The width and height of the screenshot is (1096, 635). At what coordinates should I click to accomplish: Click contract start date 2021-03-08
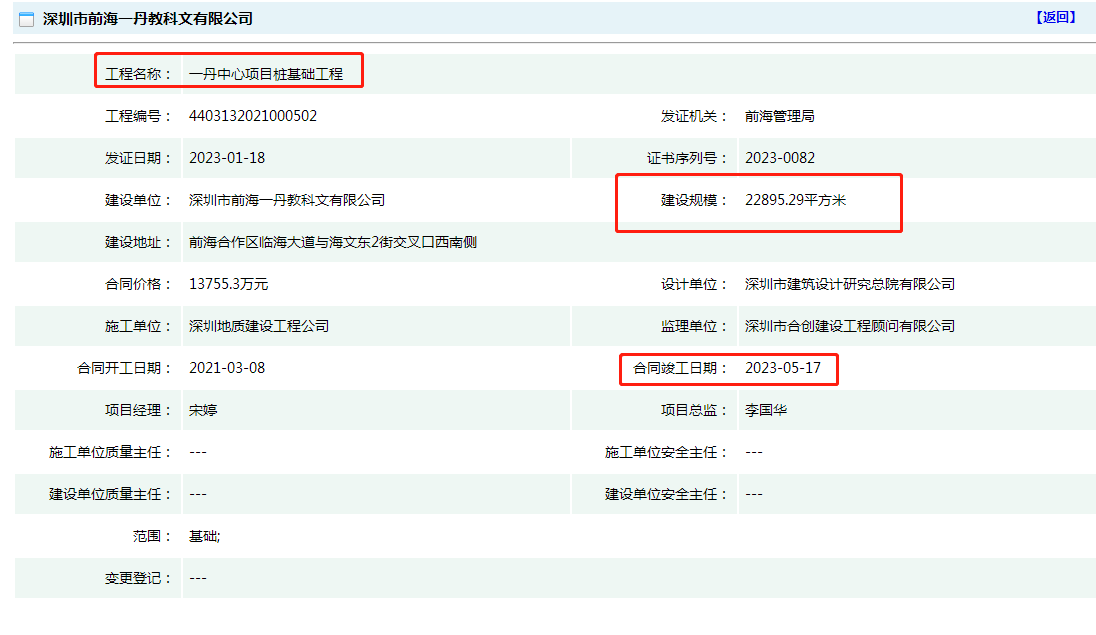point(227,368)
